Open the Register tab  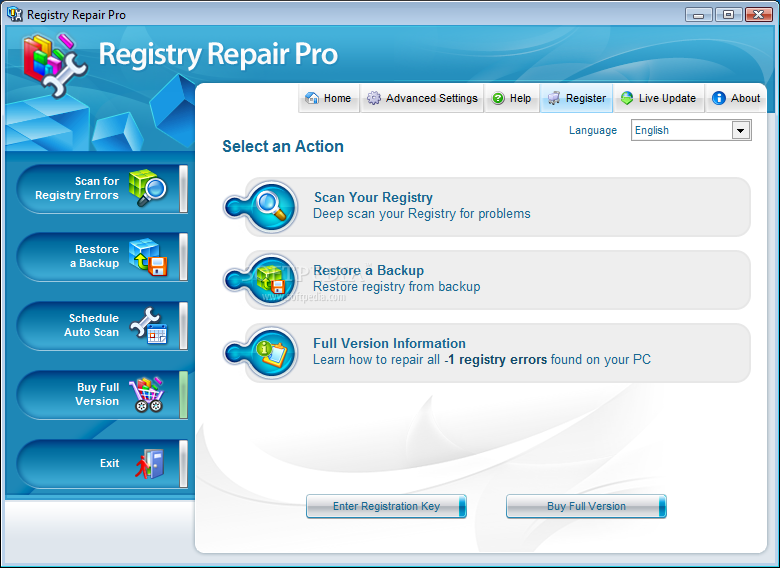576,98
